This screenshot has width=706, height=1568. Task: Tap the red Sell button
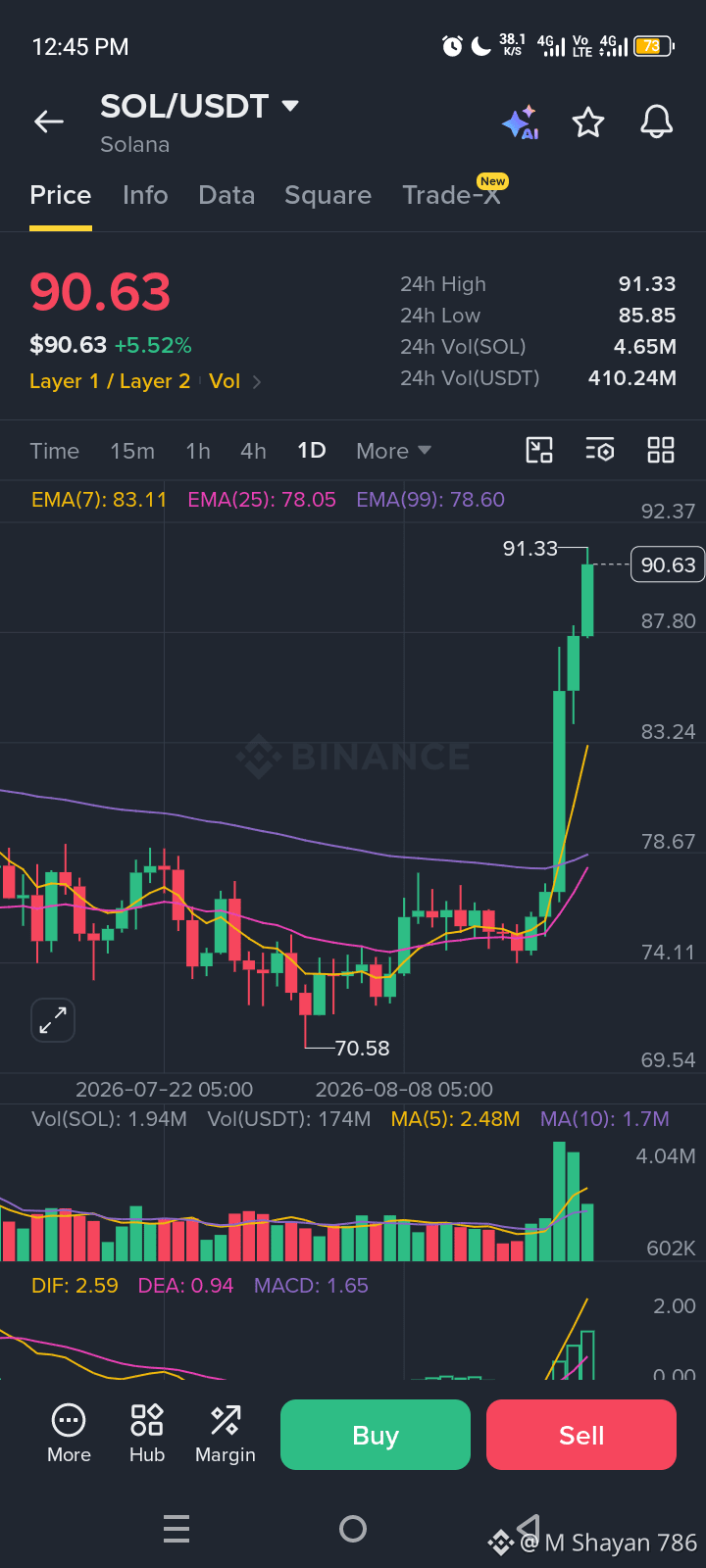tap(581, 1435)
